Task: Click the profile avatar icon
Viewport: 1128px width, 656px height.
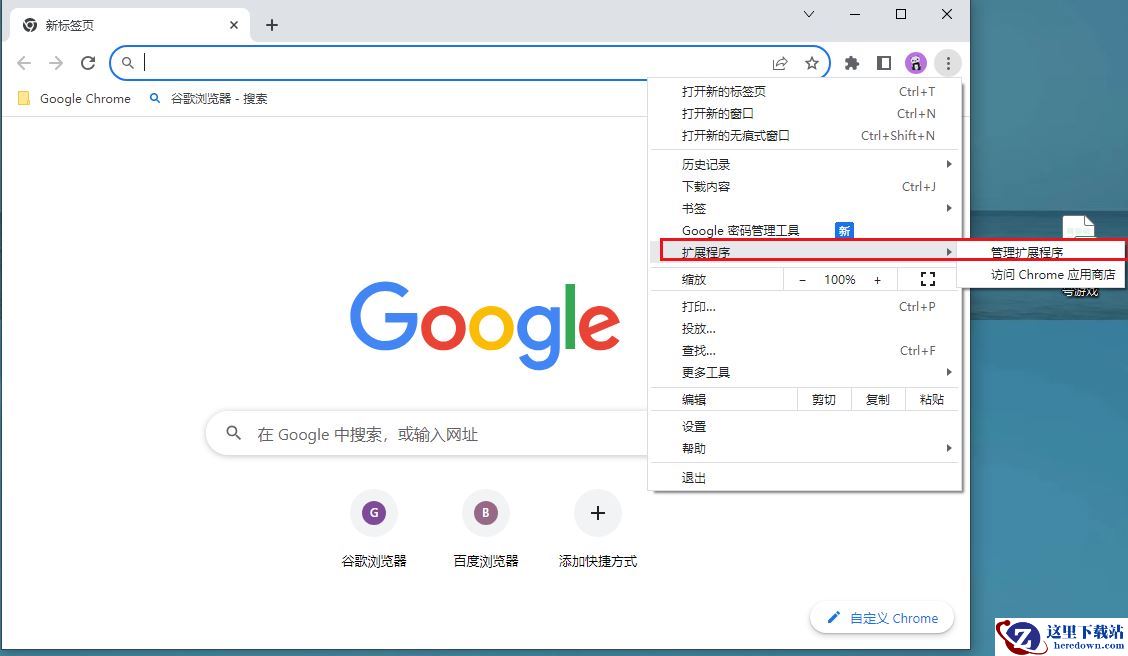Action: click(916, 63)
